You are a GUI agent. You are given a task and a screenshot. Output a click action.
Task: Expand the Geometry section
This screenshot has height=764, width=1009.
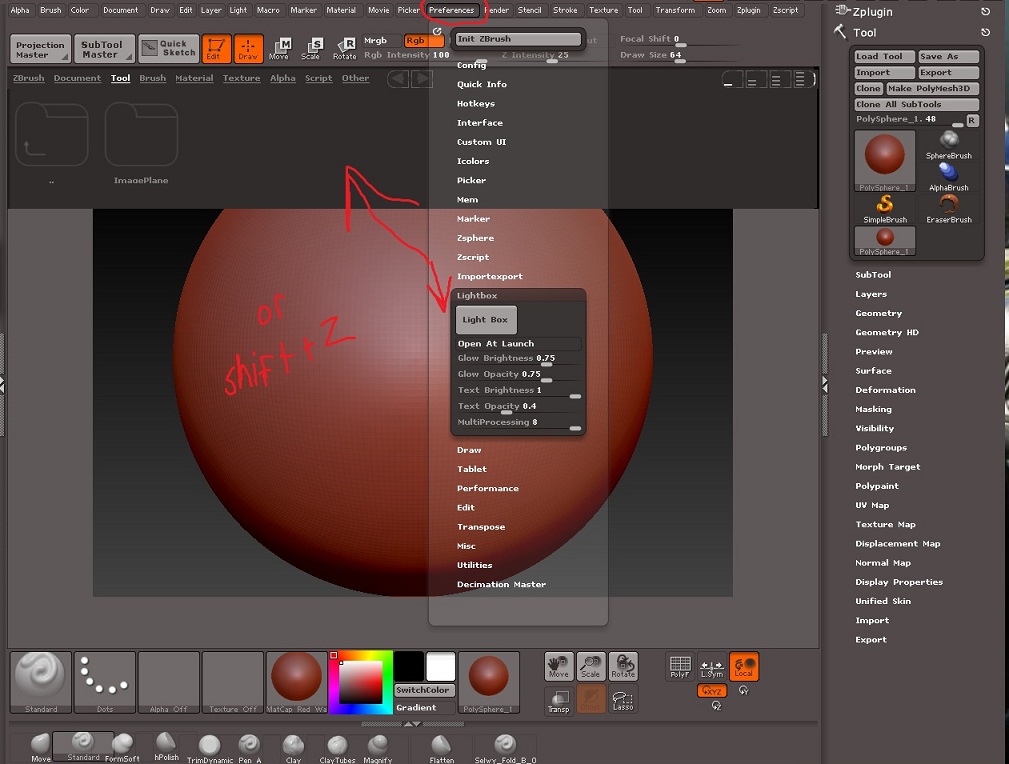pos(878,313)
